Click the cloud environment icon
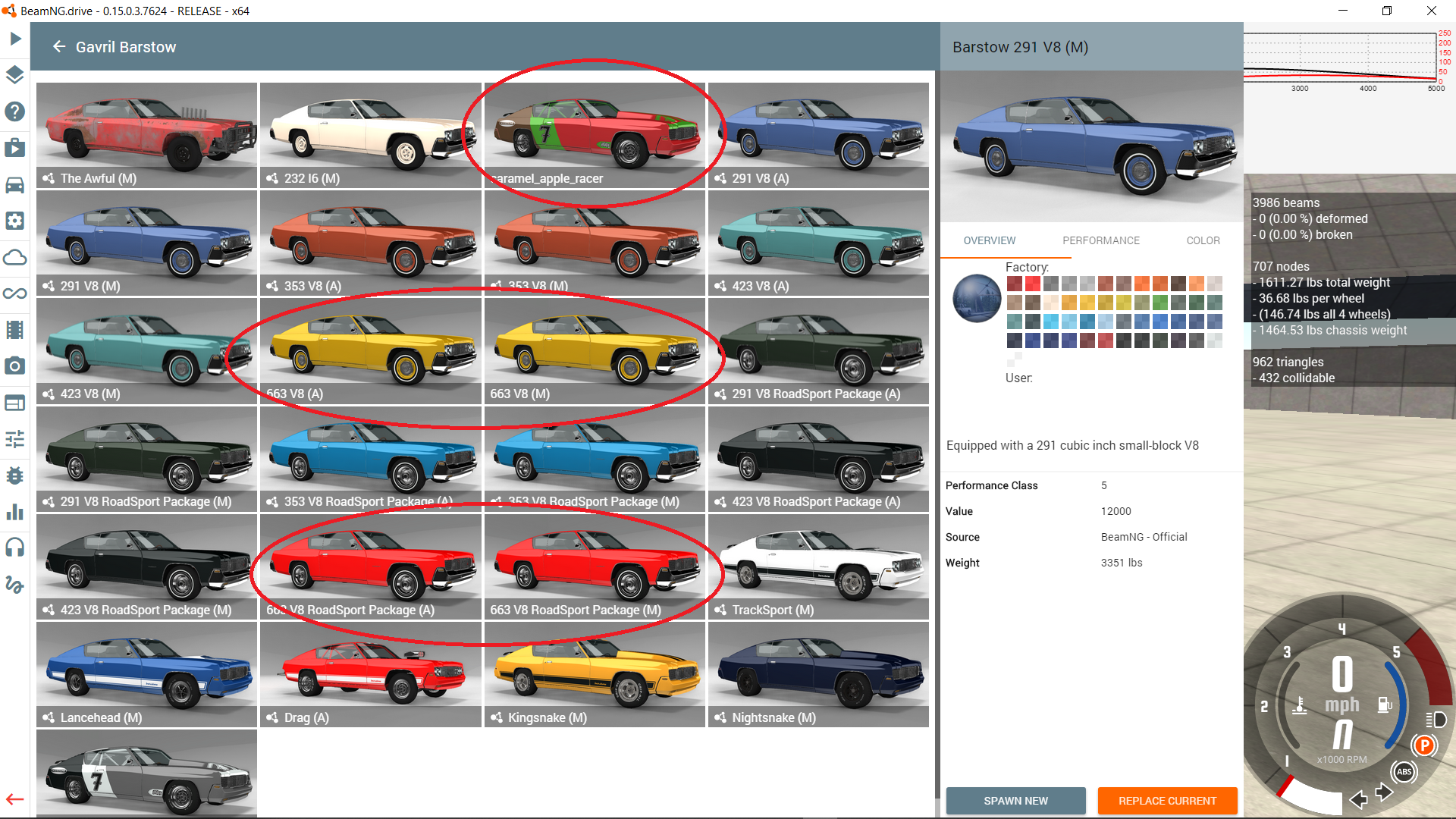The width and height of the screenshot is (1456, 819). click(14, 258)
